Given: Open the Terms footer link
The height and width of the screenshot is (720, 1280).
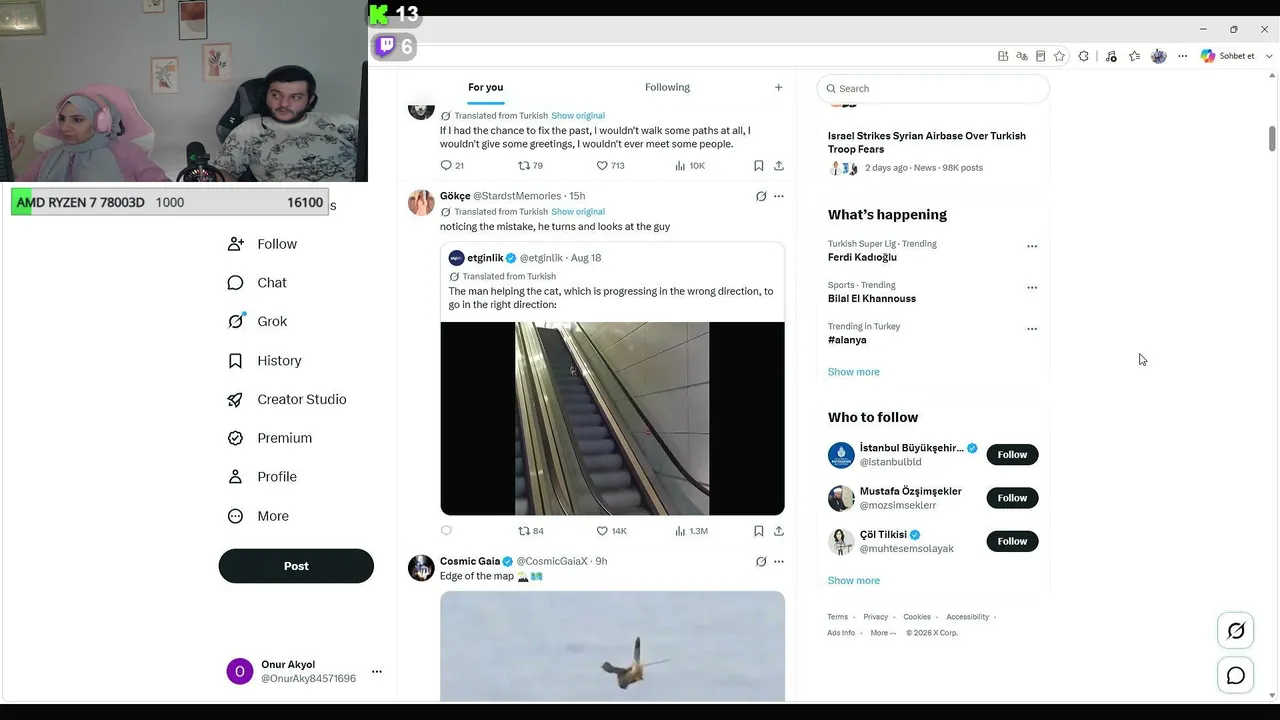Looking at the screenshot, I should (x=837, y=617).
